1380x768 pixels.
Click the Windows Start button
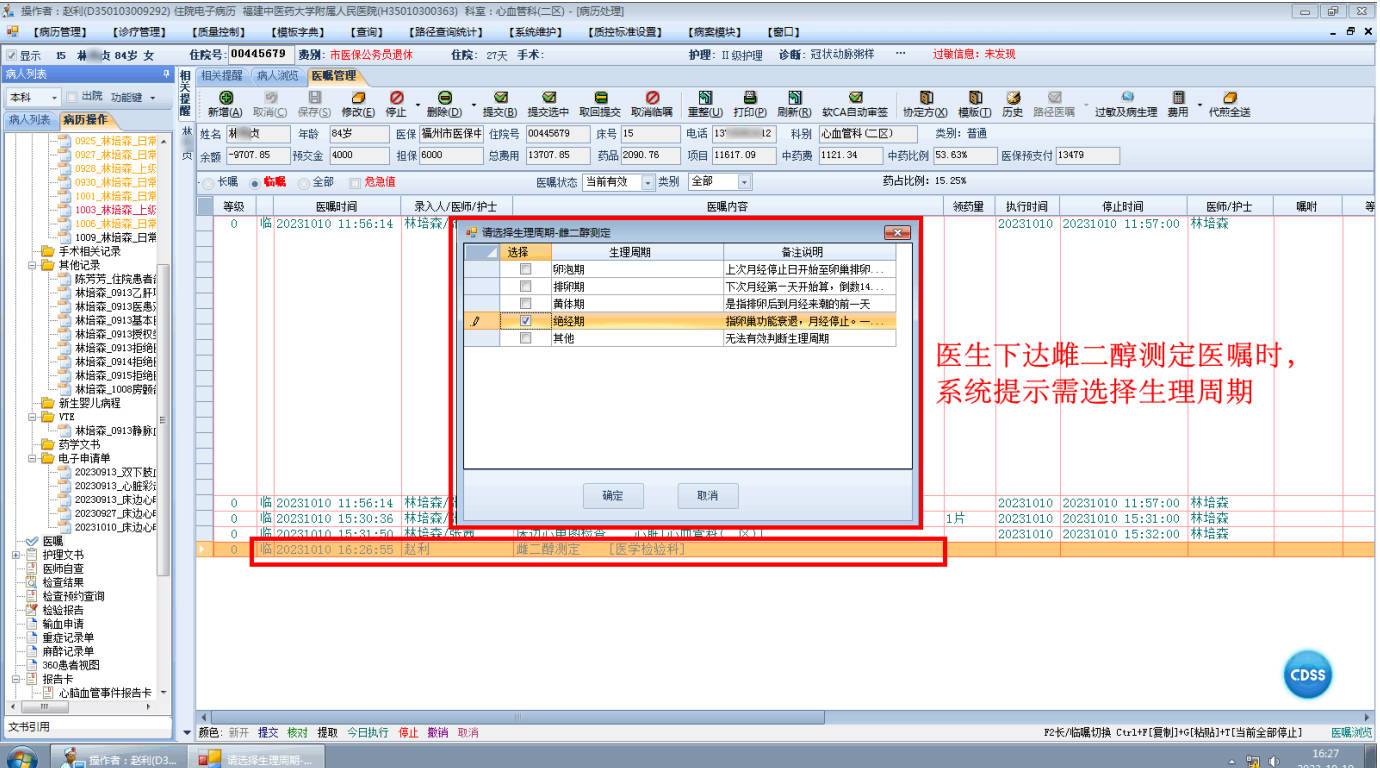coord(22,758)
